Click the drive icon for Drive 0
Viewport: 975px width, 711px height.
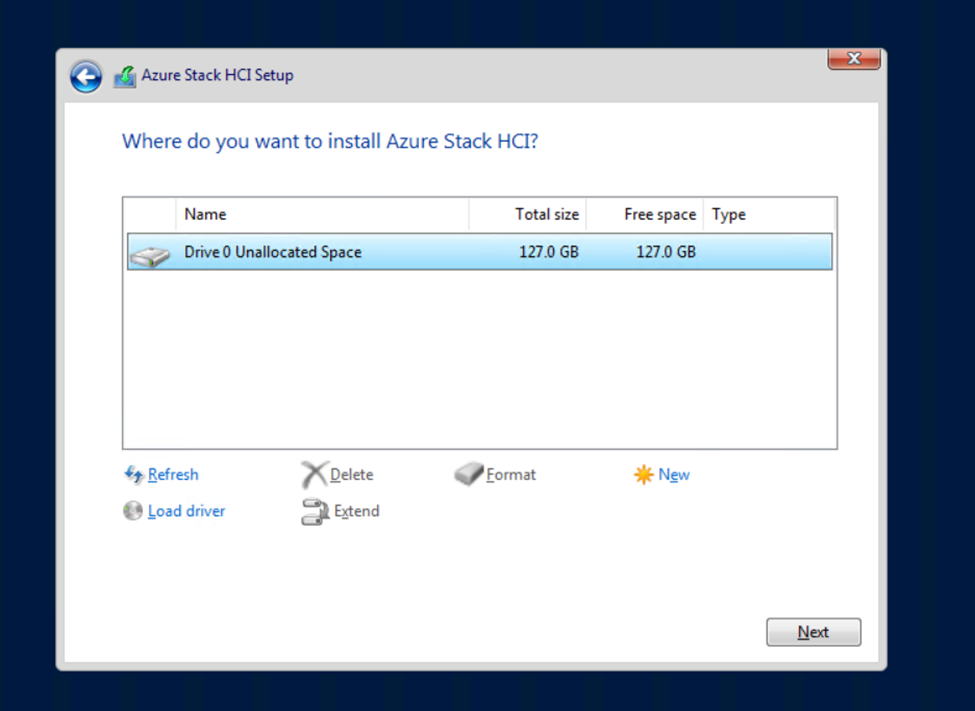pos(150,256)
